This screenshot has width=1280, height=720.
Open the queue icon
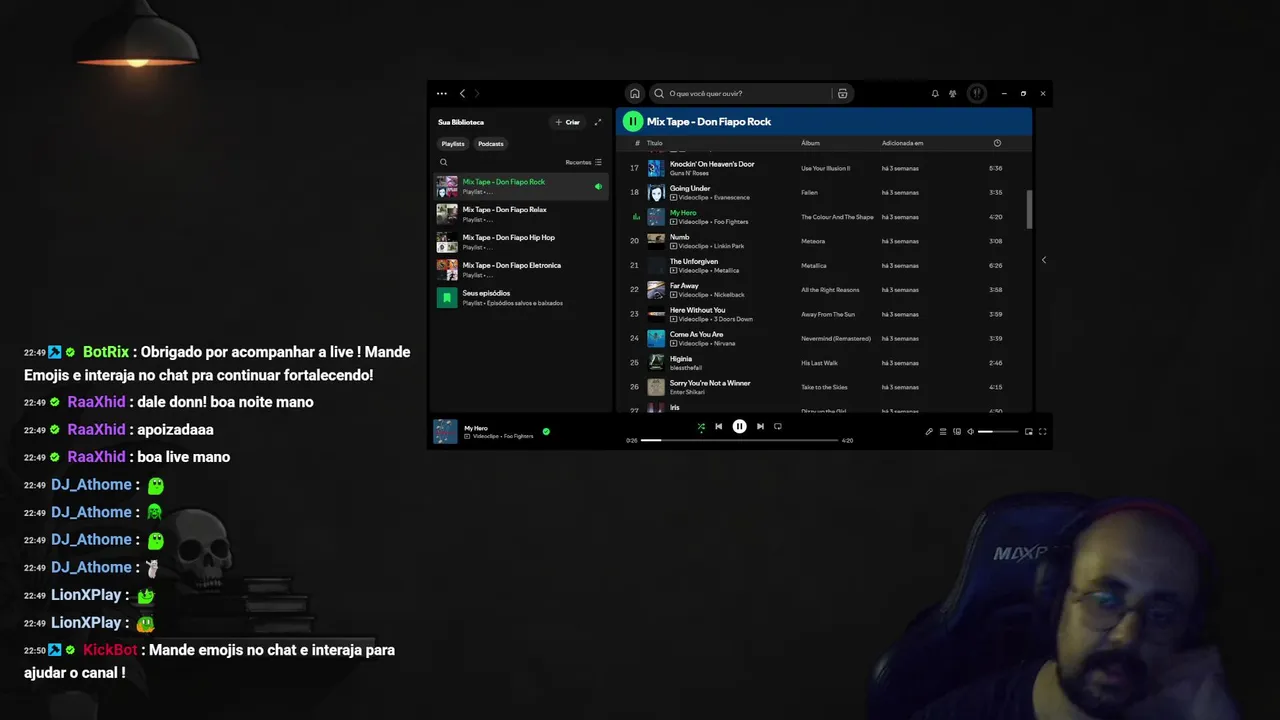[943, 432]
